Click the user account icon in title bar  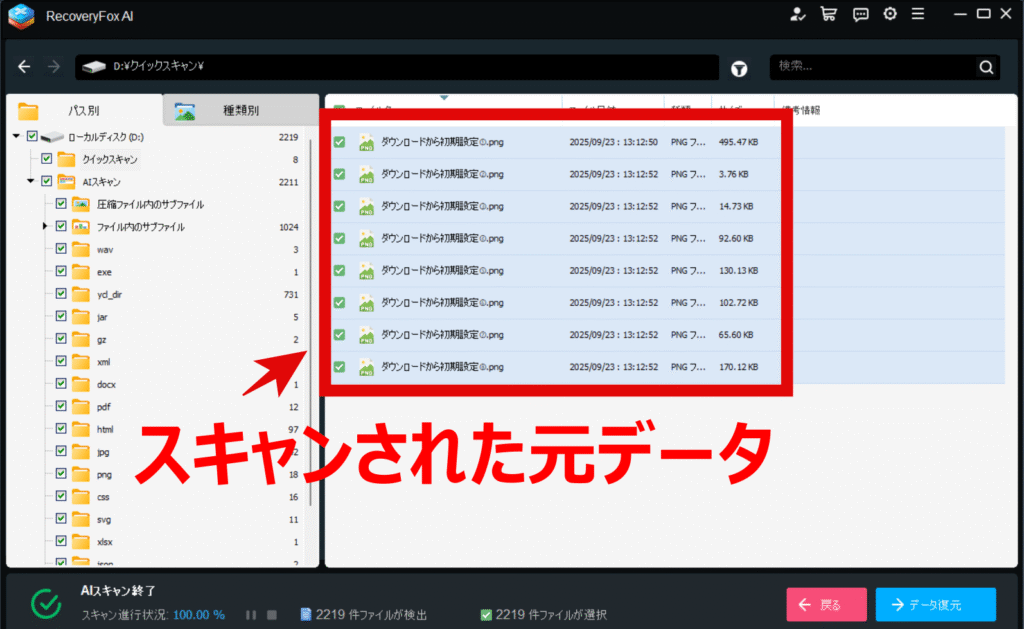[x=797, y=14]
